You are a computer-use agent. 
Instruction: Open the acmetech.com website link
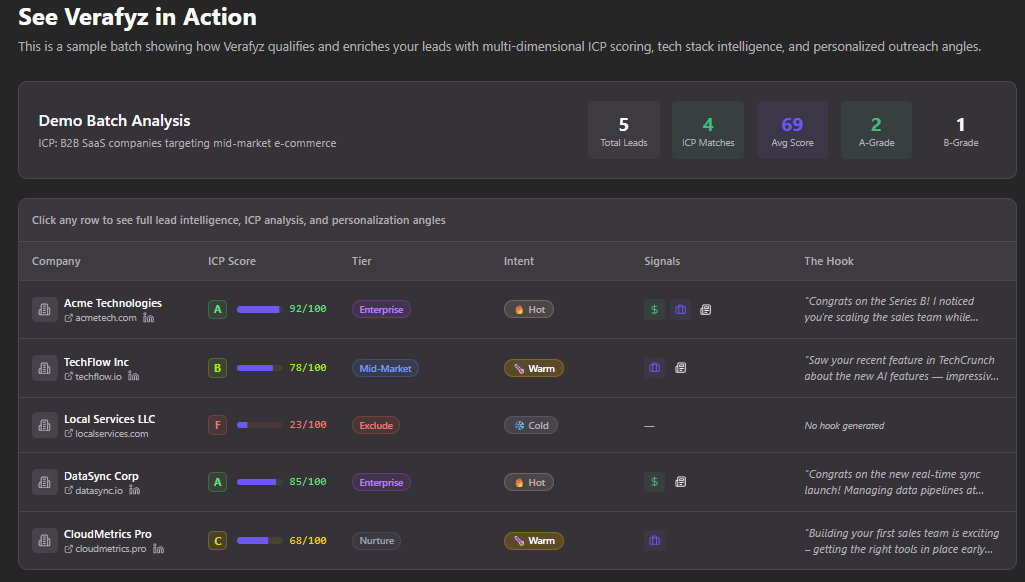point(105,318)
